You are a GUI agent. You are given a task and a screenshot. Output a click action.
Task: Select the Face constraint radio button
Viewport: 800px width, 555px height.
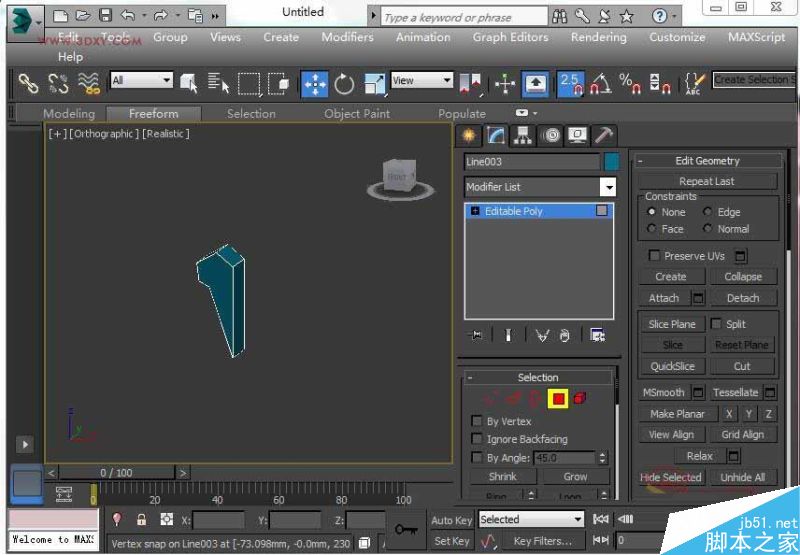[x=652, y=228]
